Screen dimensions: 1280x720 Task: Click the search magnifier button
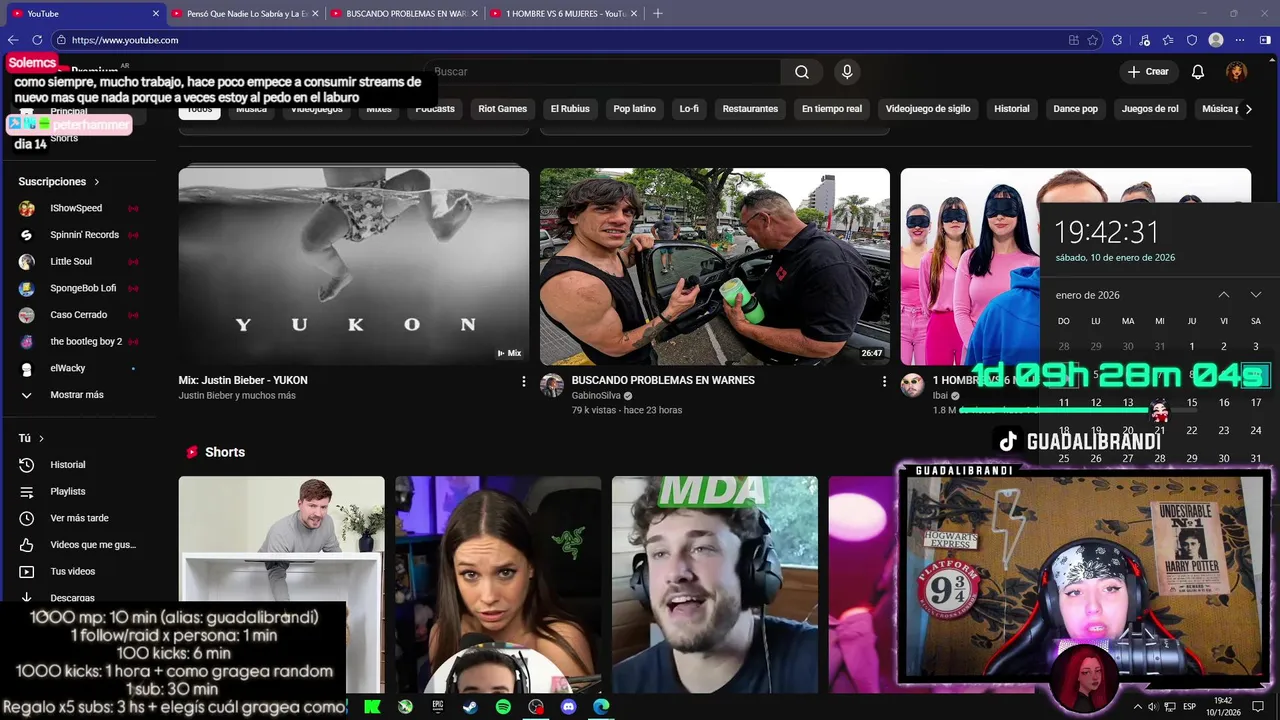[802, 72]
